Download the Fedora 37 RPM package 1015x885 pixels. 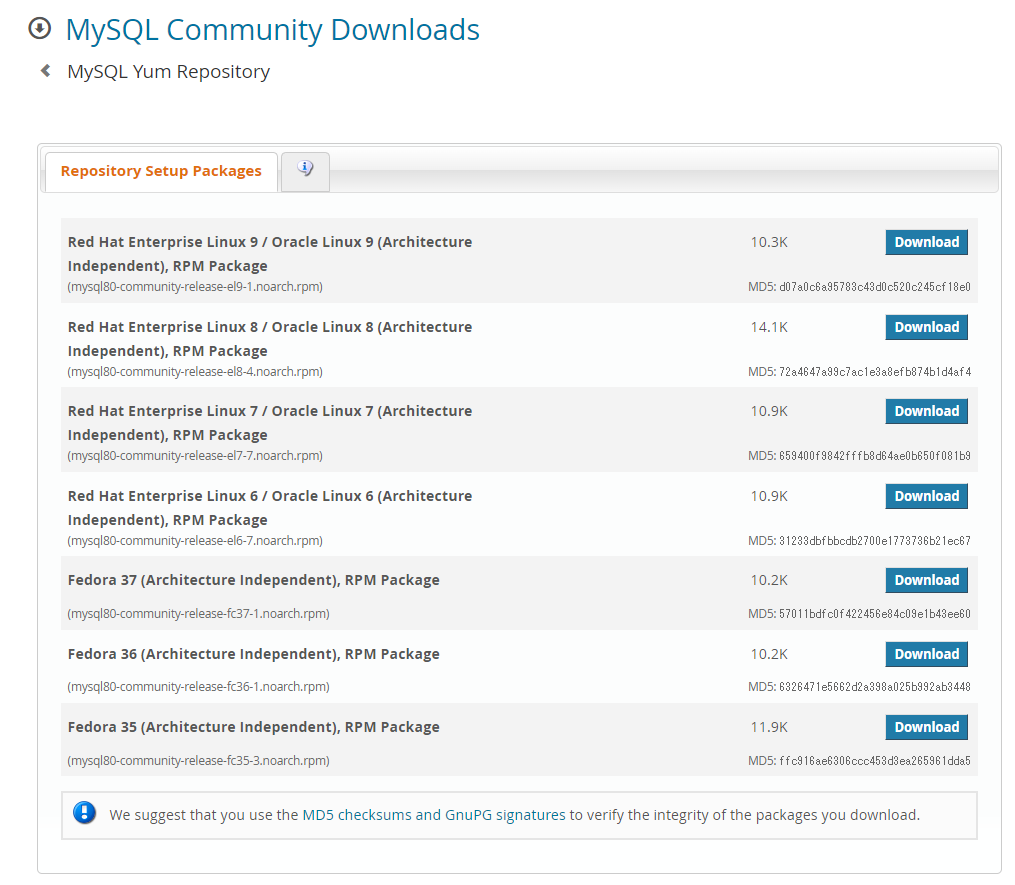point(926,580)
